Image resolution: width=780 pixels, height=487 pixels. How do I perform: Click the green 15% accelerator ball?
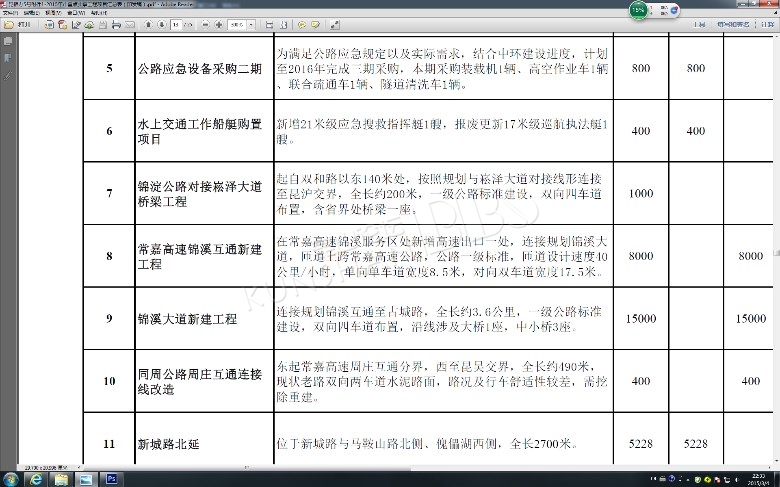pos(639,10)
